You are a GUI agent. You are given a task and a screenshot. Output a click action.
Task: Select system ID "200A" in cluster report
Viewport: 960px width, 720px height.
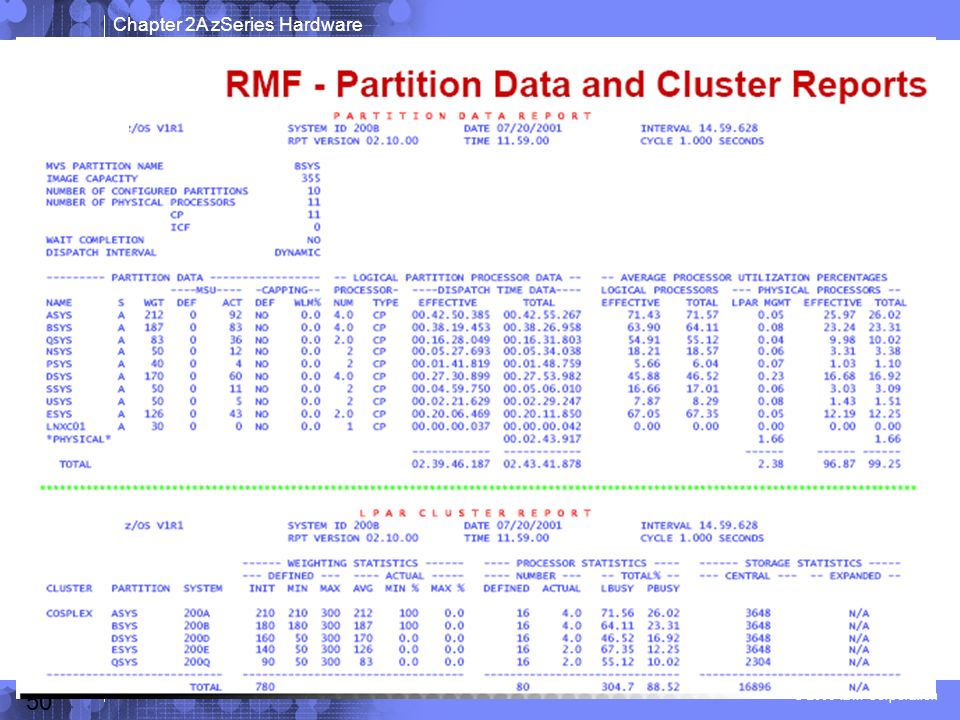click(x=197, y=613)
